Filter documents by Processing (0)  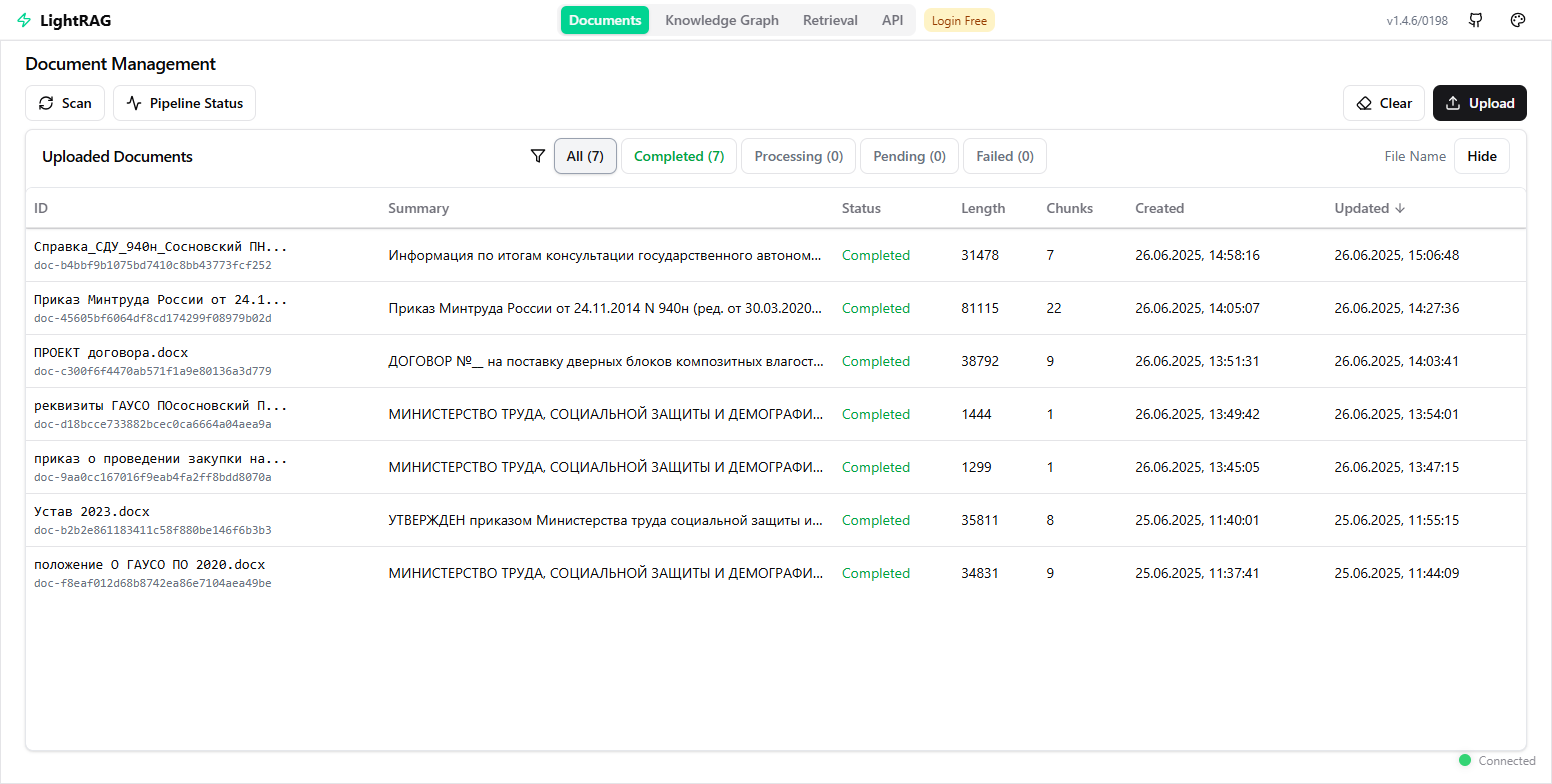(x=798, y=156)
